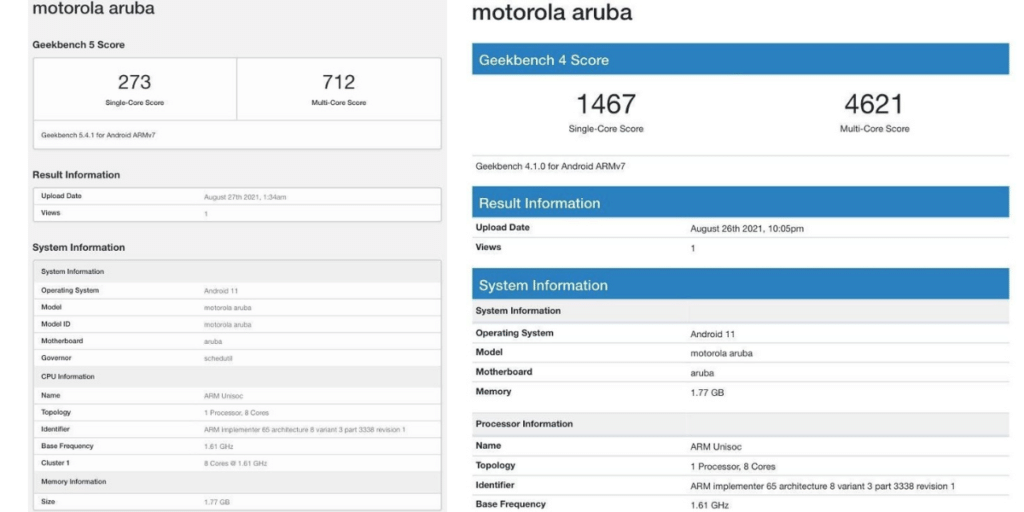Click the 'schedutil' governor value

click(218, 359)
